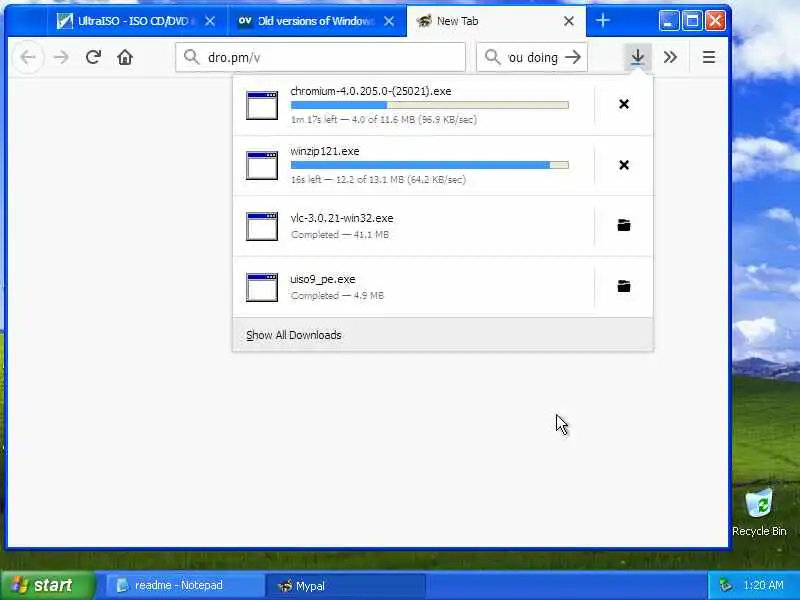Switch to readme - Notepad taskbar item
Viewport: 800px width, 600px height.
click(185, 586)
